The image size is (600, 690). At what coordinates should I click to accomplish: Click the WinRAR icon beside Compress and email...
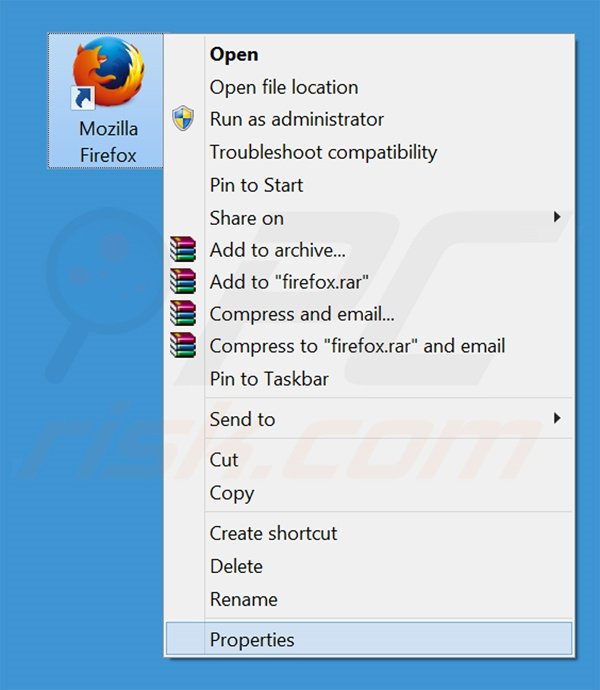[x=183, y=313]
